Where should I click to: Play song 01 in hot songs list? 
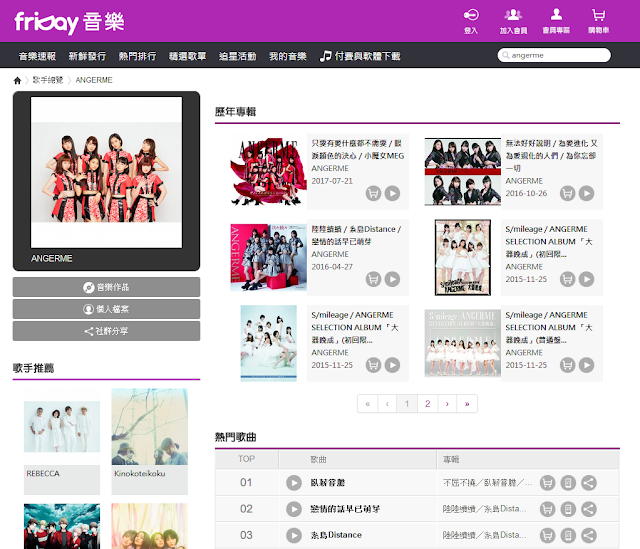pos(293,483)
